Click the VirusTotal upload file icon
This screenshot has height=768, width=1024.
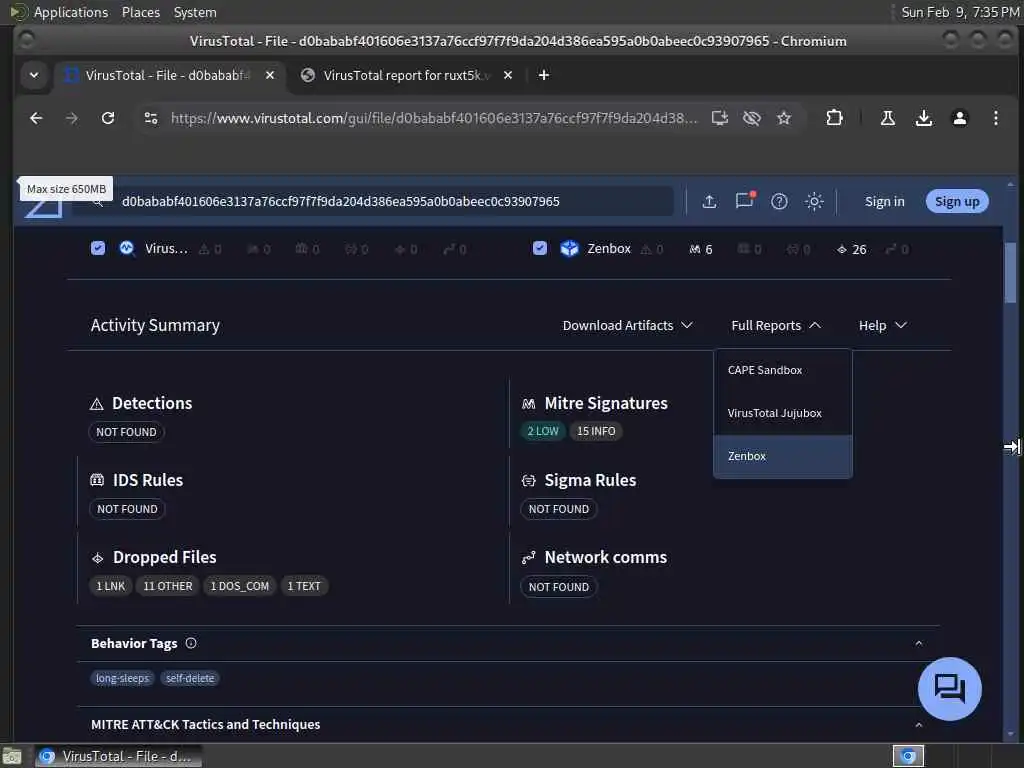[709, 202]
